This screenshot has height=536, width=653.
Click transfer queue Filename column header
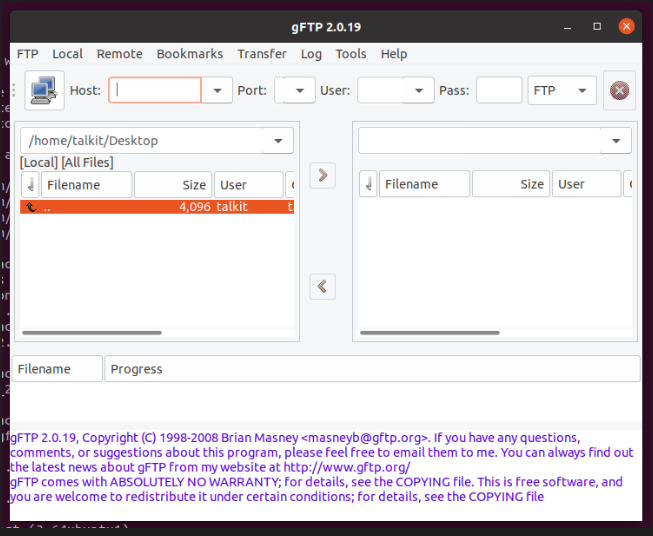coord(57,369)
